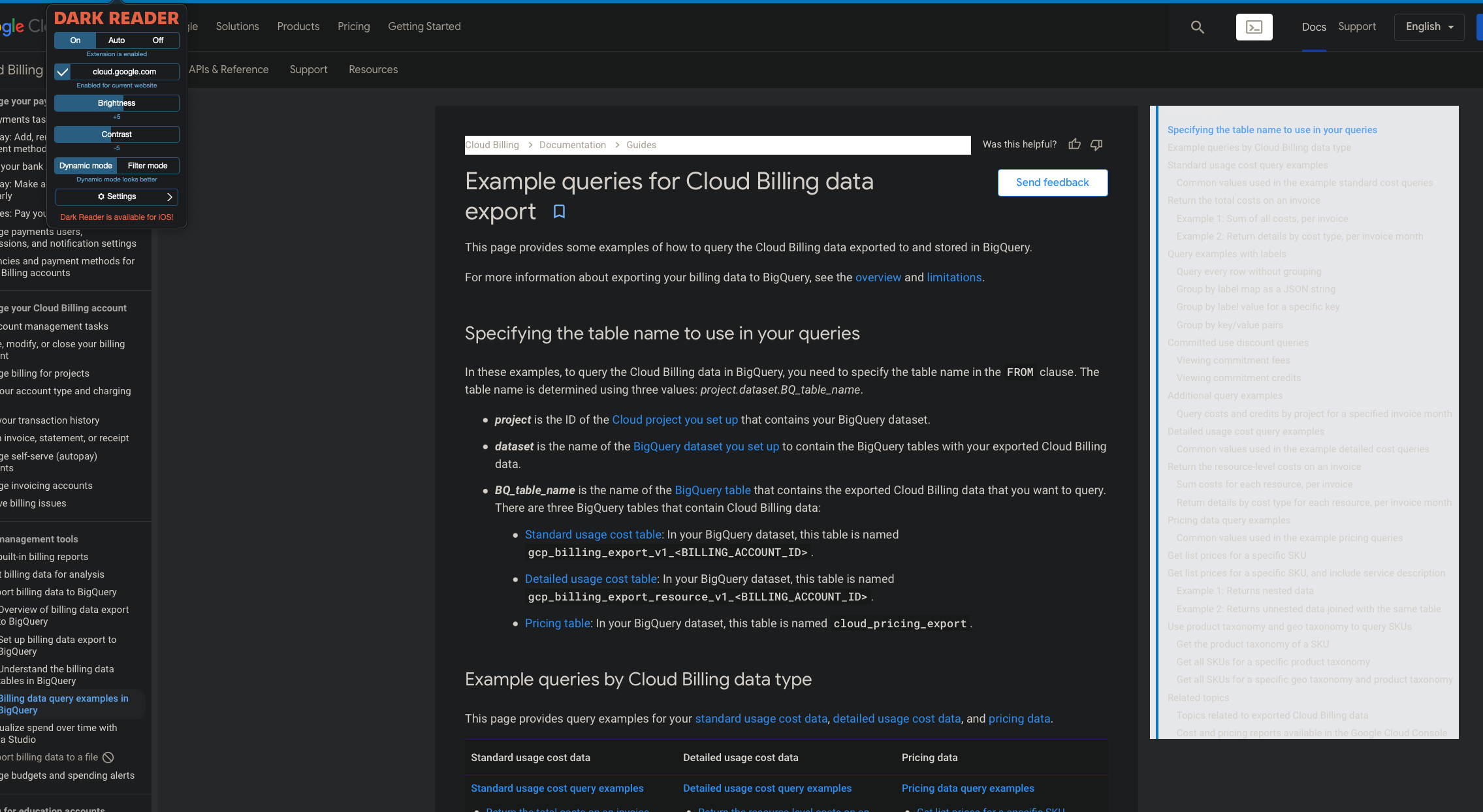Click the thumbs up icon for helpful feedback

(x=1074, y=144)
